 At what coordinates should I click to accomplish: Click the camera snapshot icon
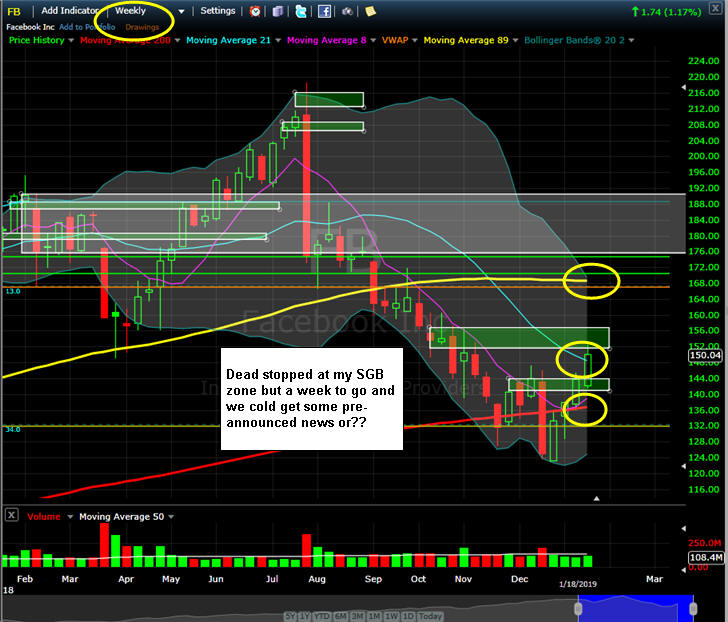[347, 11]
